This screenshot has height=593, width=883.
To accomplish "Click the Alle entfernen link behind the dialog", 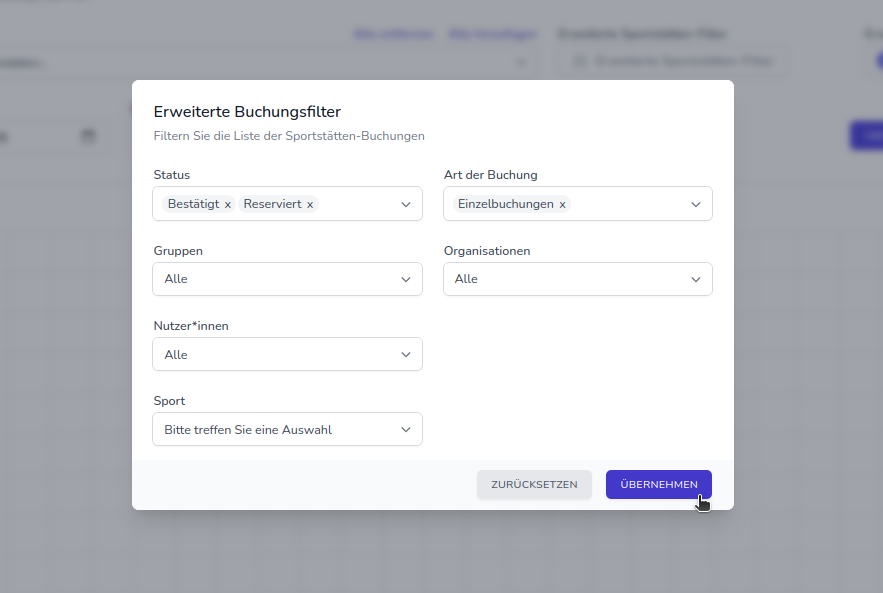I will (x=393, y=34).
